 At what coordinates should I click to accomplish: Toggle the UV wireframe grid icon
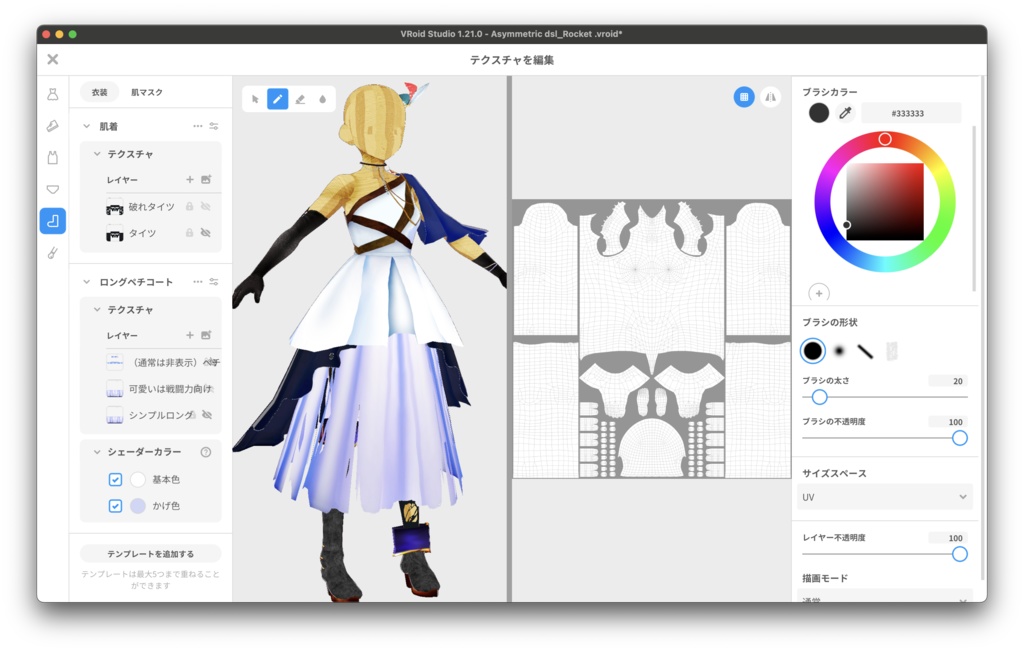743,98
